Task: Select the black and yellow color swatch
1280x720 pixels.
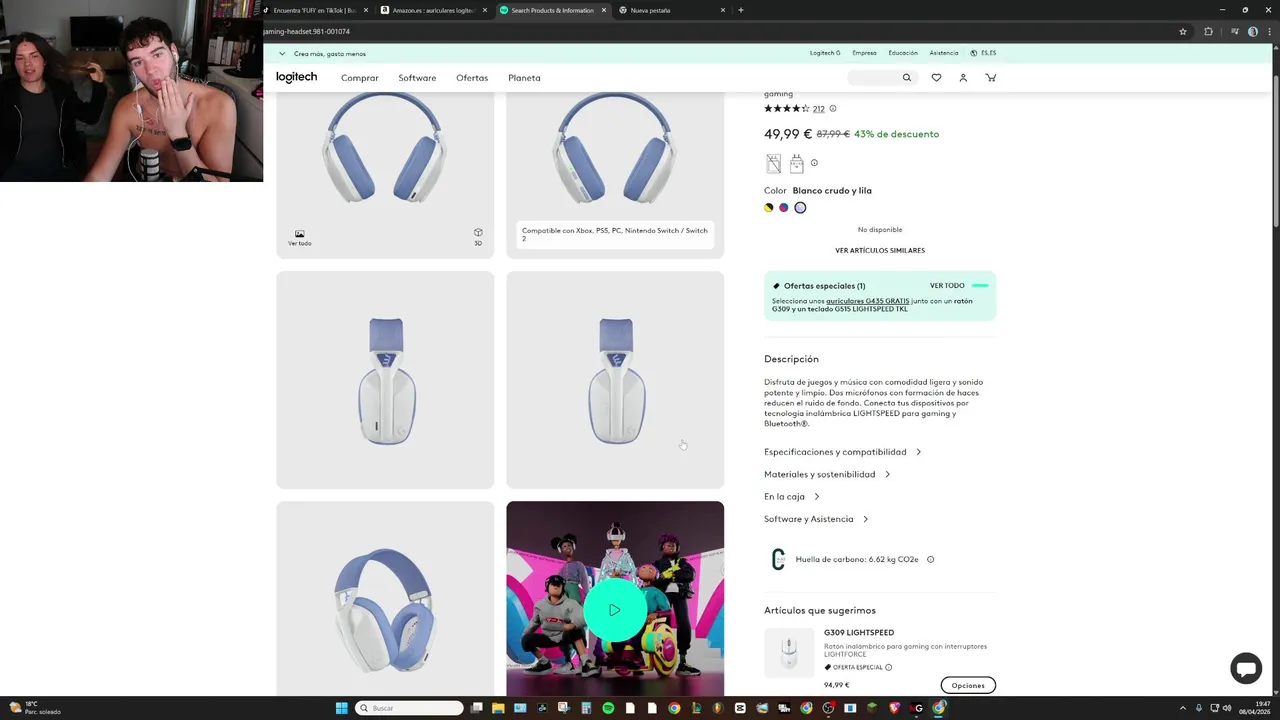Action: point(769,208)
